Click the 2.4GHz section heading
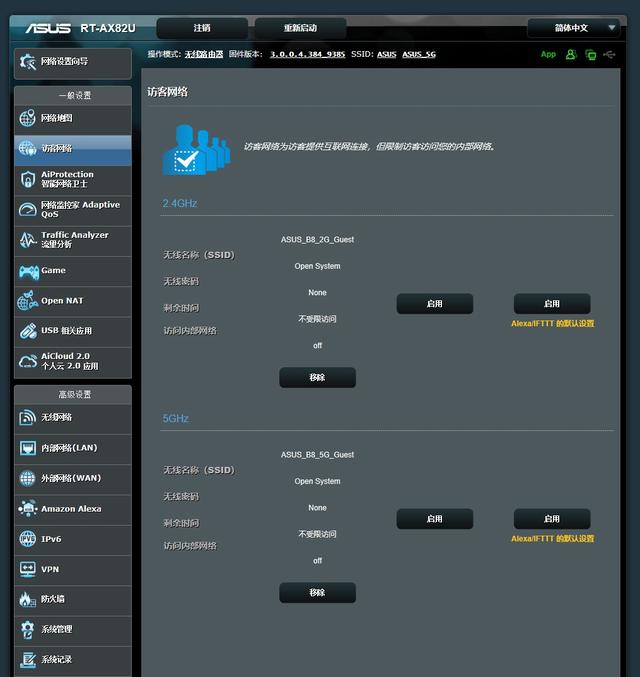The height and width of the screenshot is (677, 640). 180,203
